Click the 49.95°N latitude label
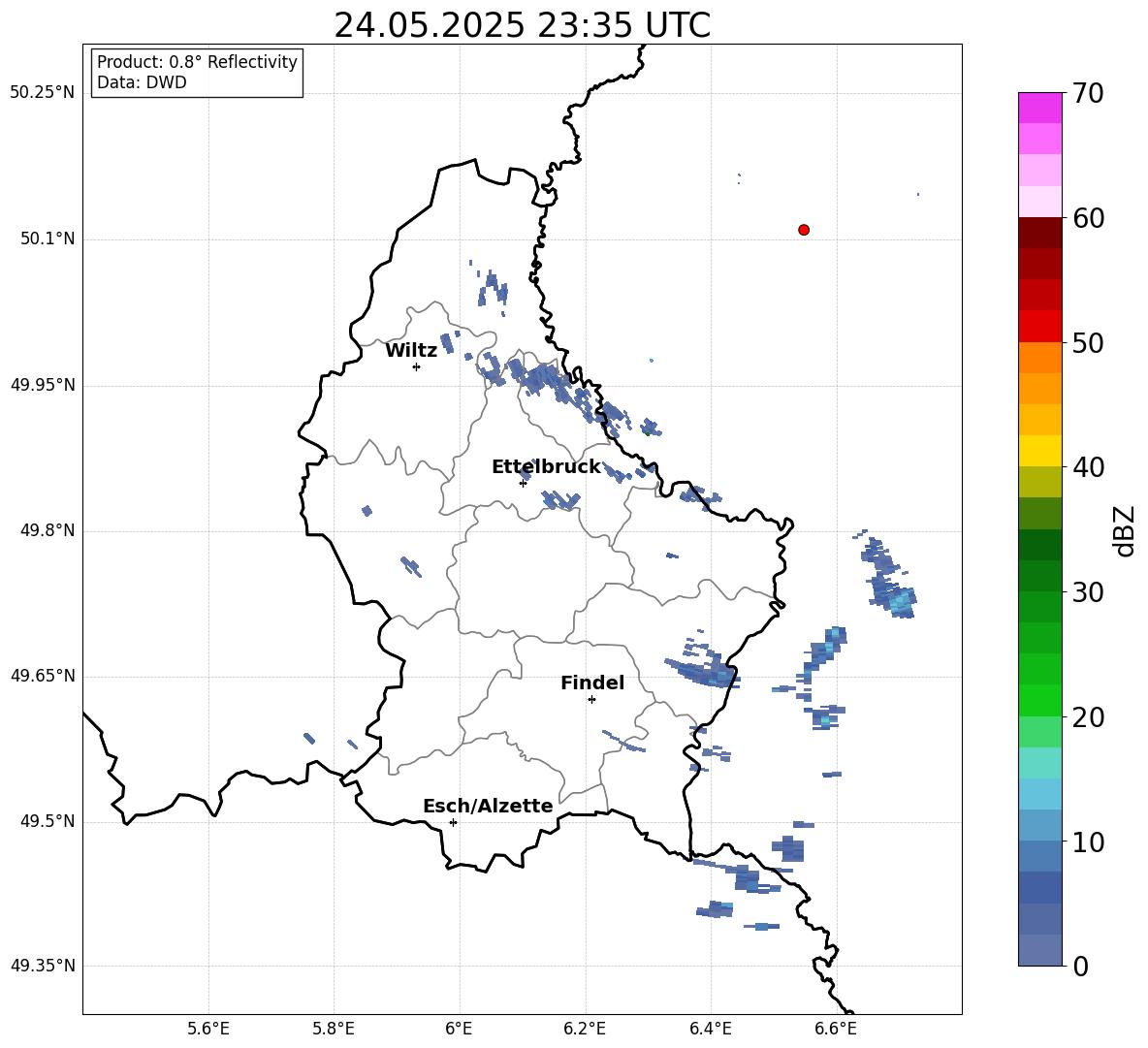Screen dimensions: 1148x1048 click(43, 385)
